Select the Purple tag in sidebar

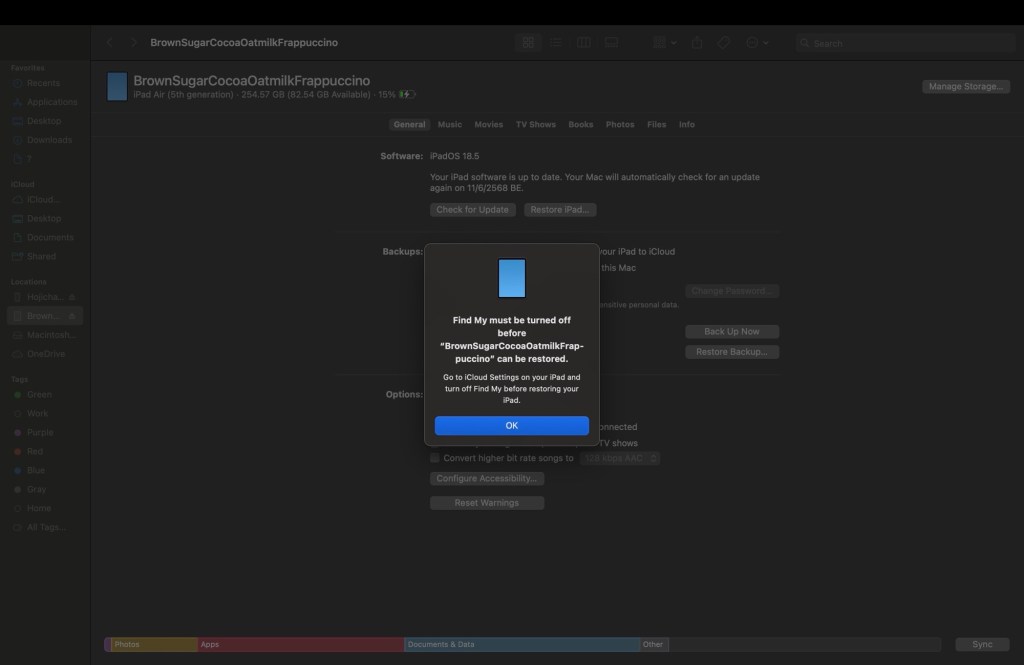click(40, 433)
